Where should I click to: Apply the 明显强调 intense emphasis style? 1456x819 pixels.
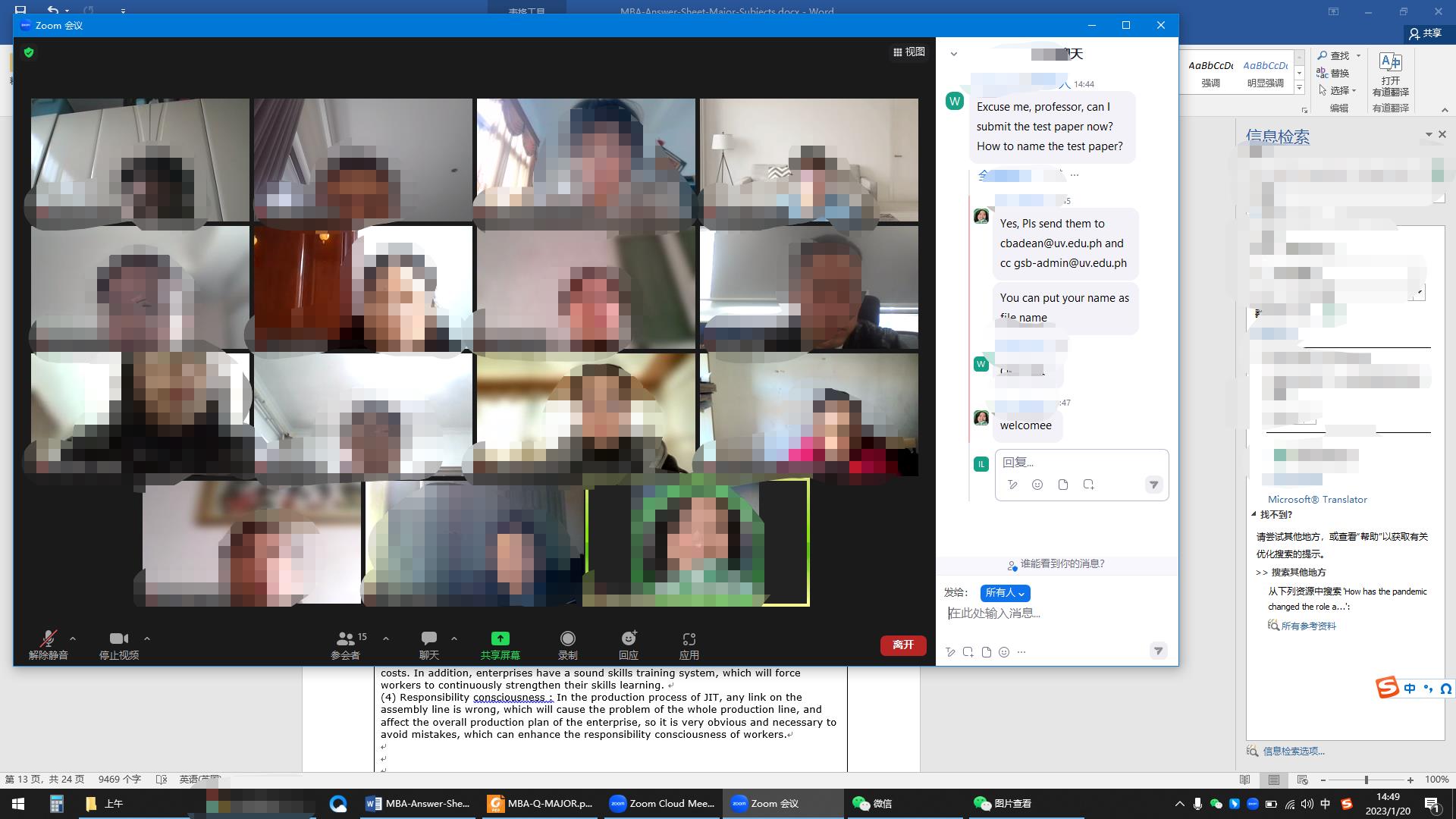pos(1265,74)
